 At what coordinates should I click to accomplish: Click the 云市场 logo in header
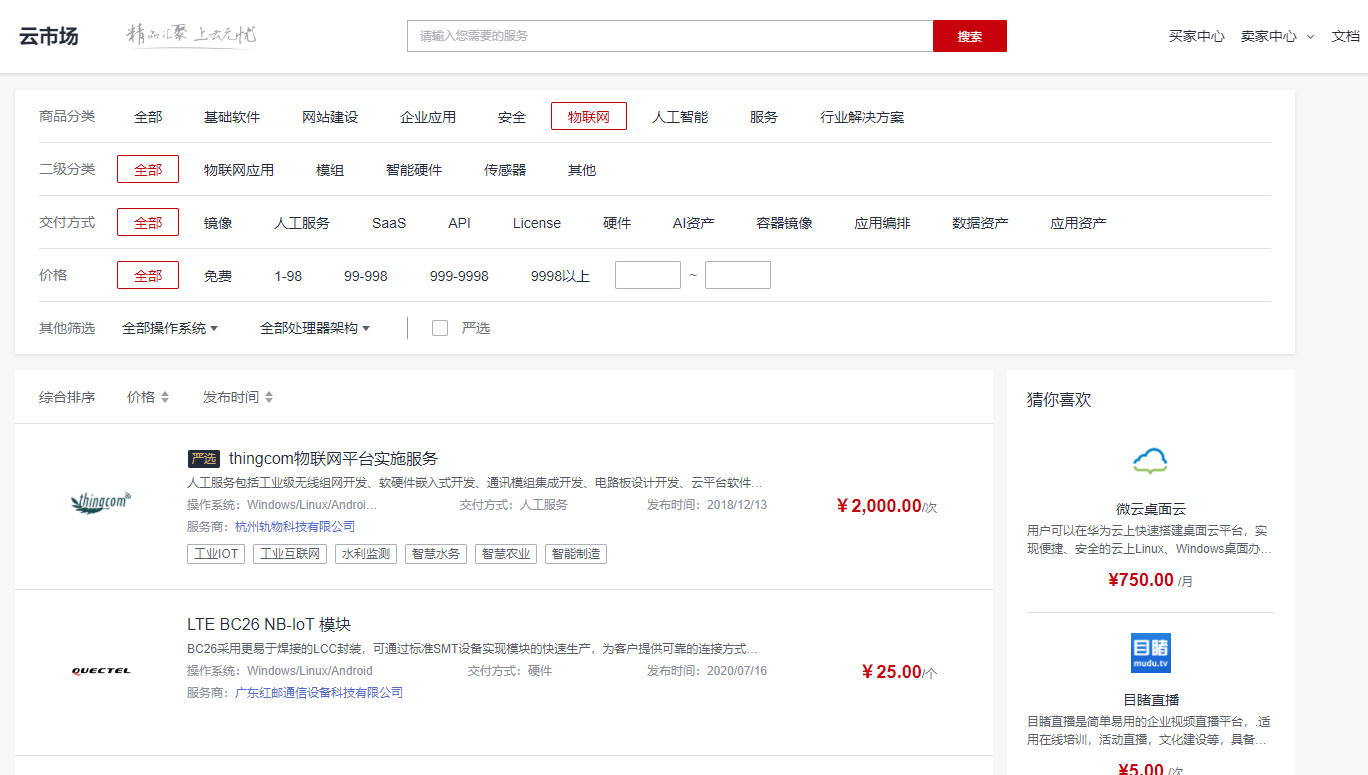tap(48, 36)
